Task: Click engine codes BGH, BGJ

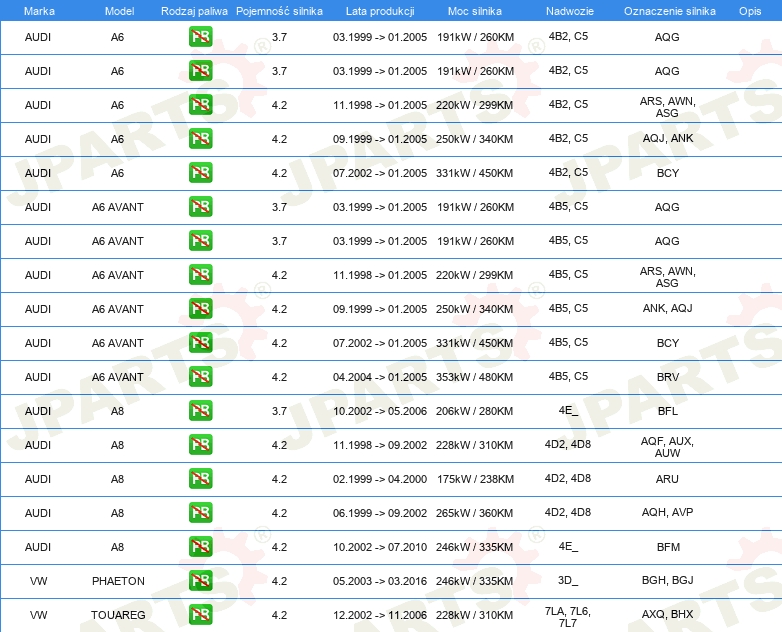Action: [x=667, y=580]
